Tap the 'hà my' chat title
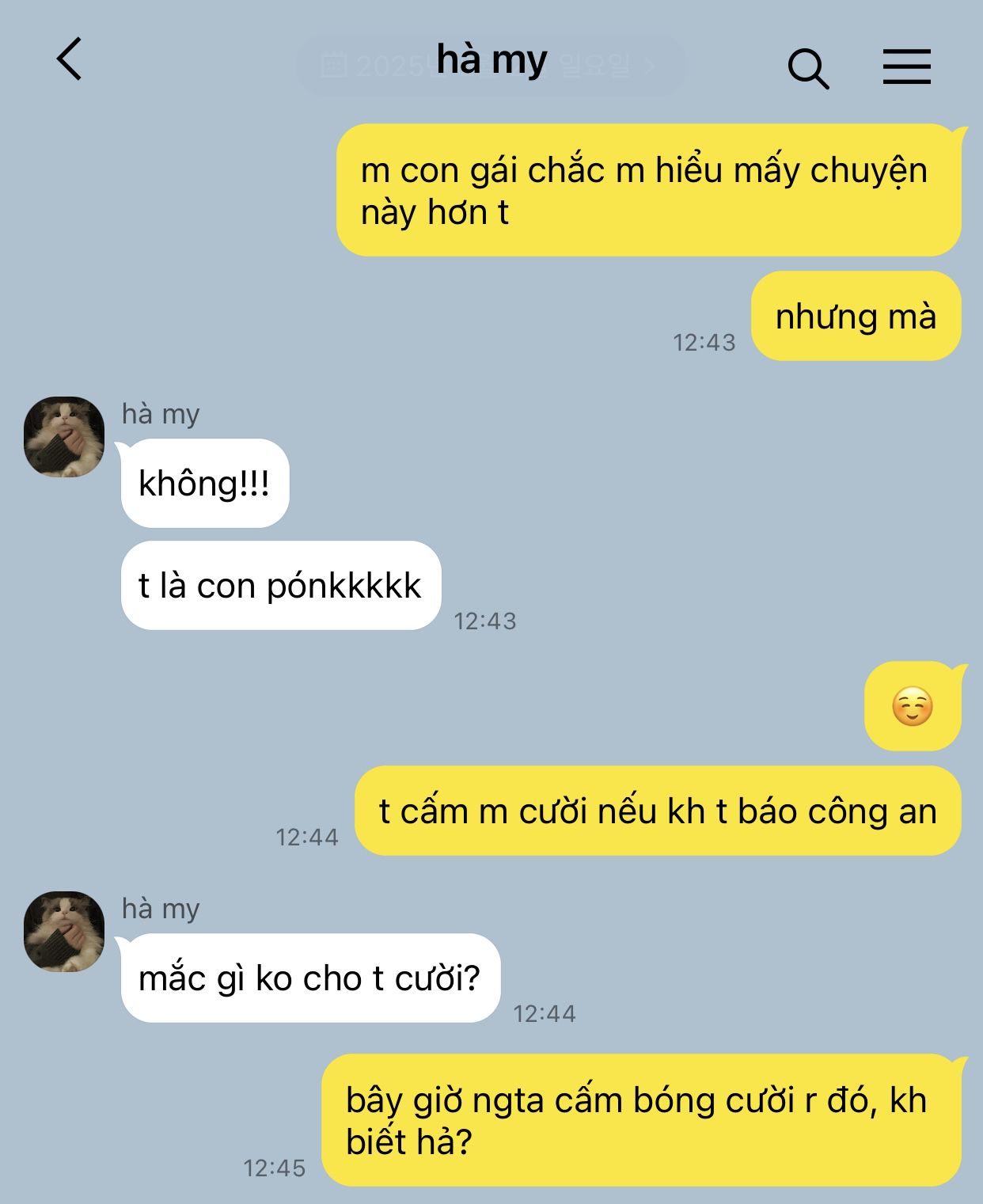This screenshot has width=983, height=1204. [x=491, y=60]
